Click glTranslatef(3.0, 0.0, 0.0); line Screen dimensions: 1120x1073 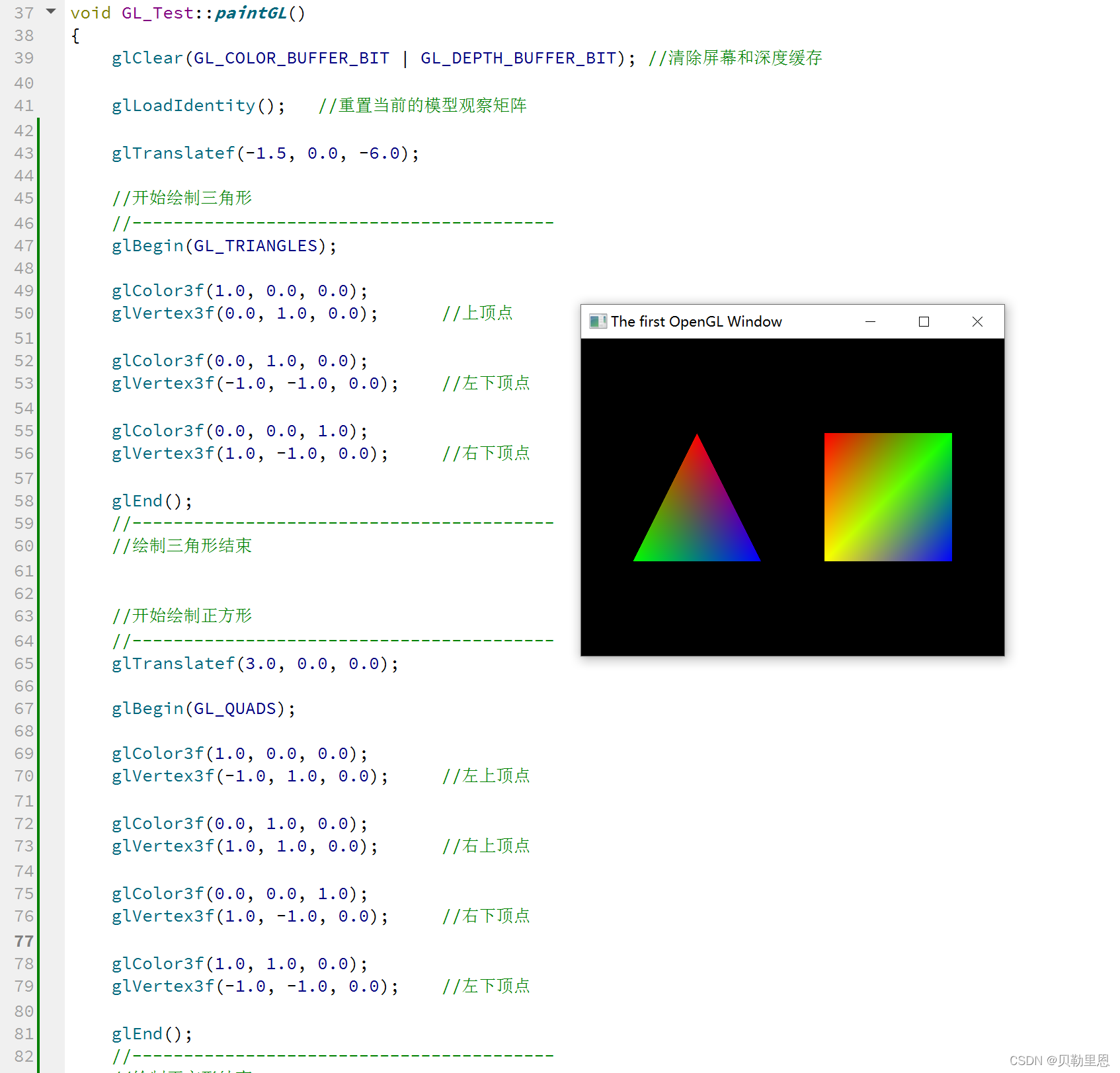pos(255,664)
